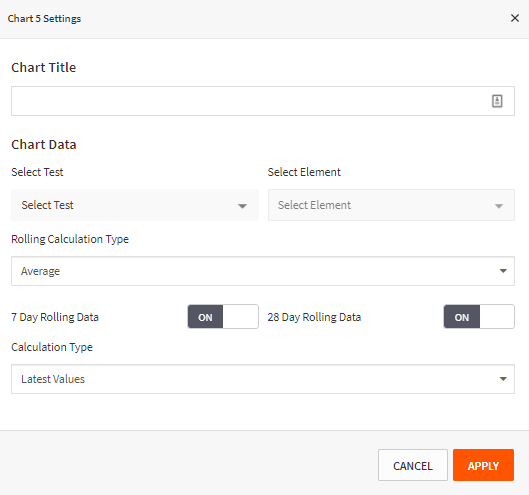Click the caret icon beside Latest Values
The width and height of the screenshot is (529, 495).
(503, 379)
